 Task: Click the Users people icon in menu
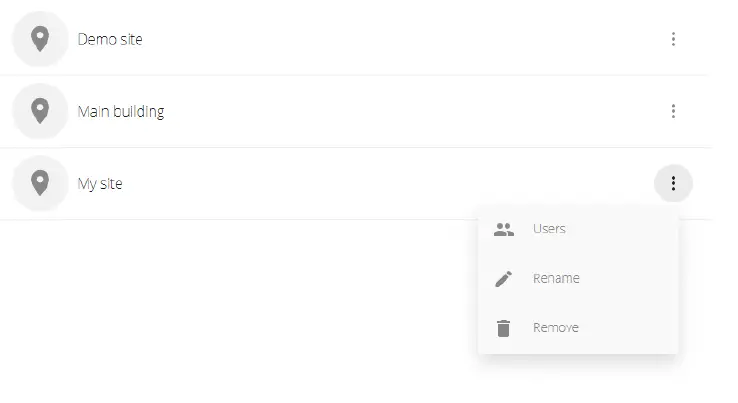coord(504,229)
